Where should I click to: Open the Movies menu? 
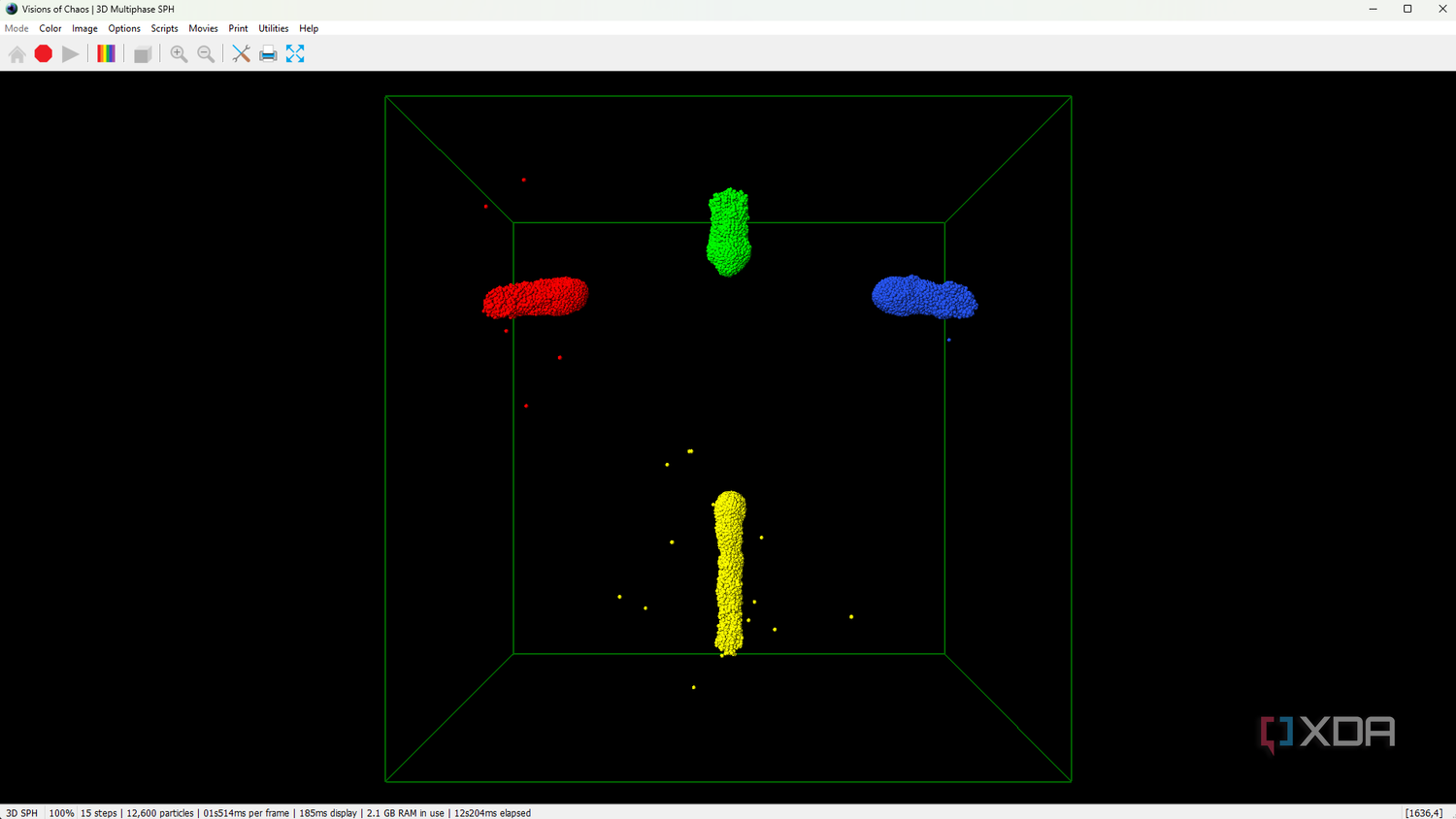point(203,29)
